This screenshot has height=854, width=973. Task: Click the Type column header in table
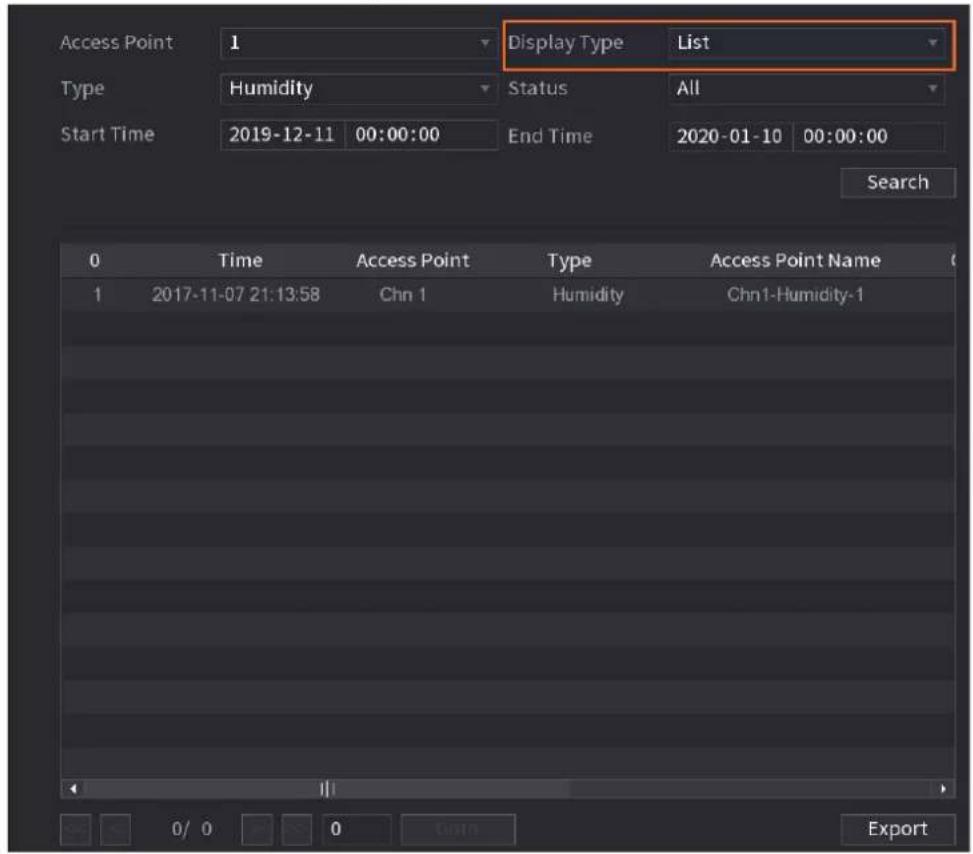[569, 261]
